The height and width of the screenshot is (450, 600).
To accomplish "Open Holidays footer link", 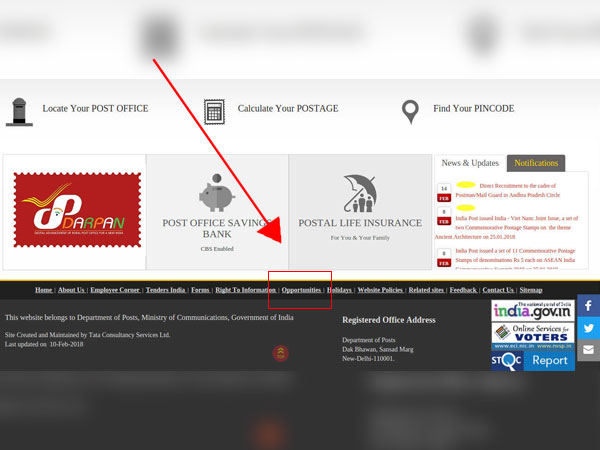I will point(339,290).
